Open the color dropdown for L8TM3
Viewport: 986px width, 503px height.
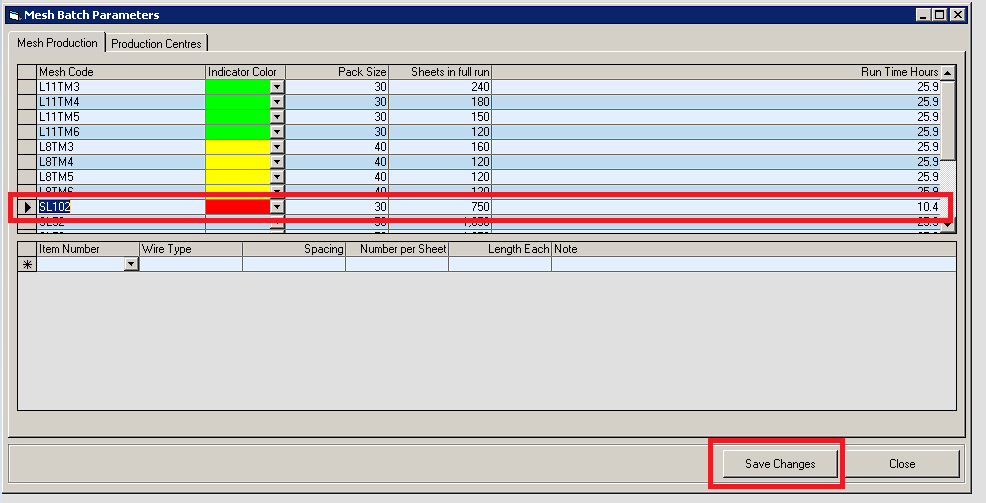(277, 147)
